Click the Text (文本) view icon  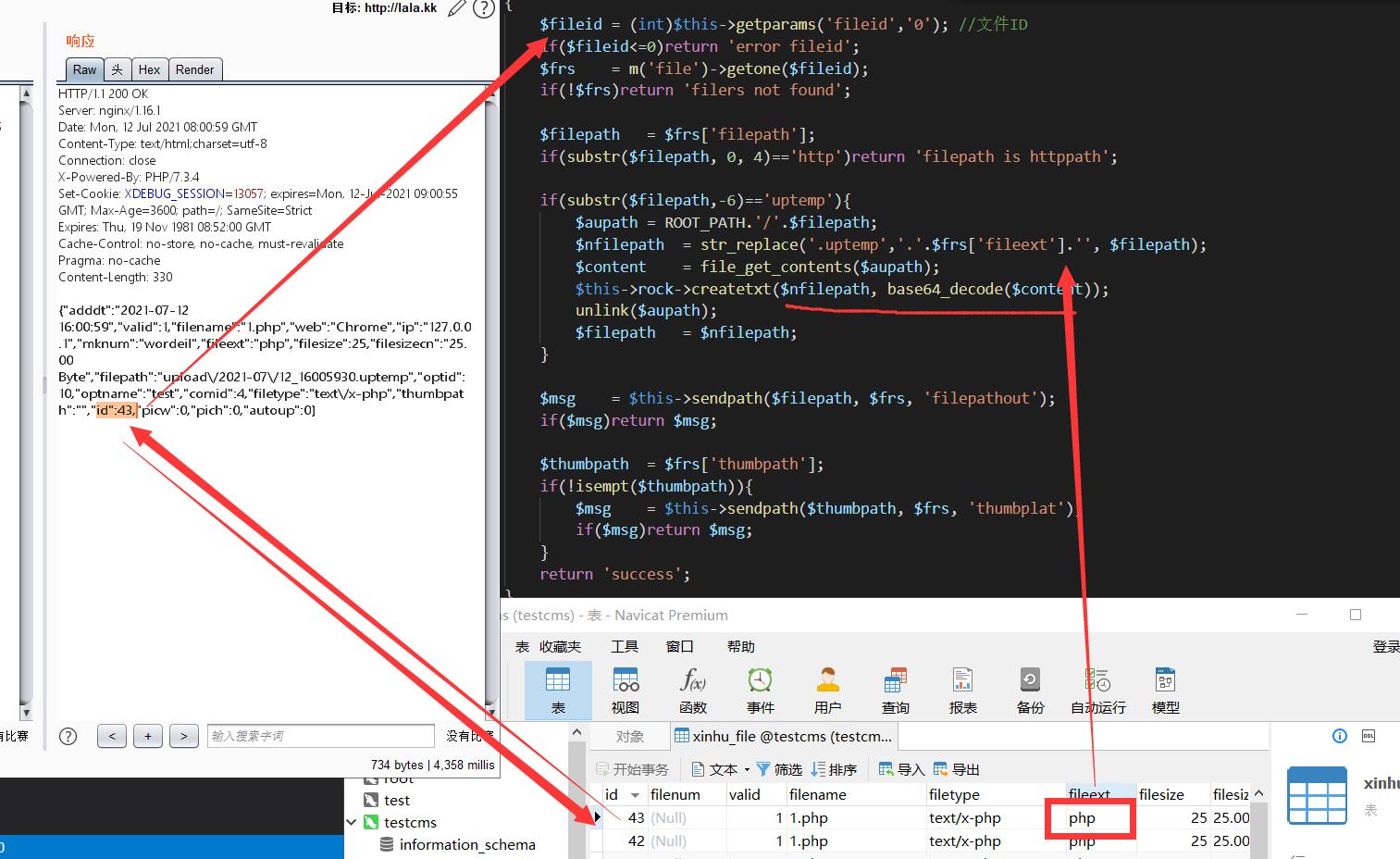pyautogui.click(x=700, y=769)
